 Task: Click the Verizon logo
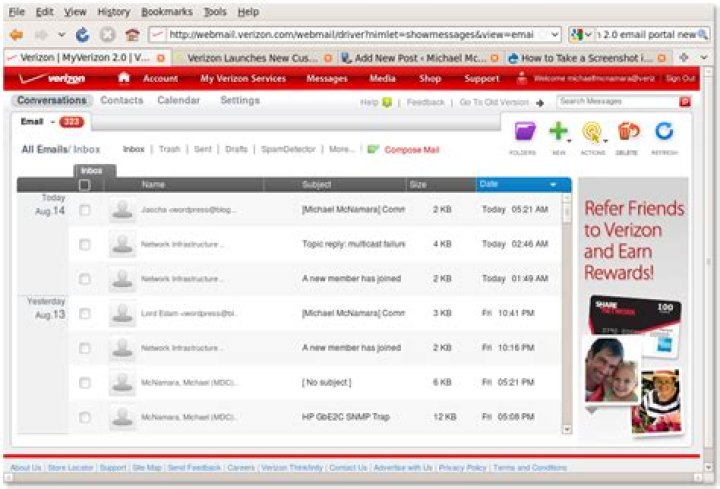(x=52, y=79)
